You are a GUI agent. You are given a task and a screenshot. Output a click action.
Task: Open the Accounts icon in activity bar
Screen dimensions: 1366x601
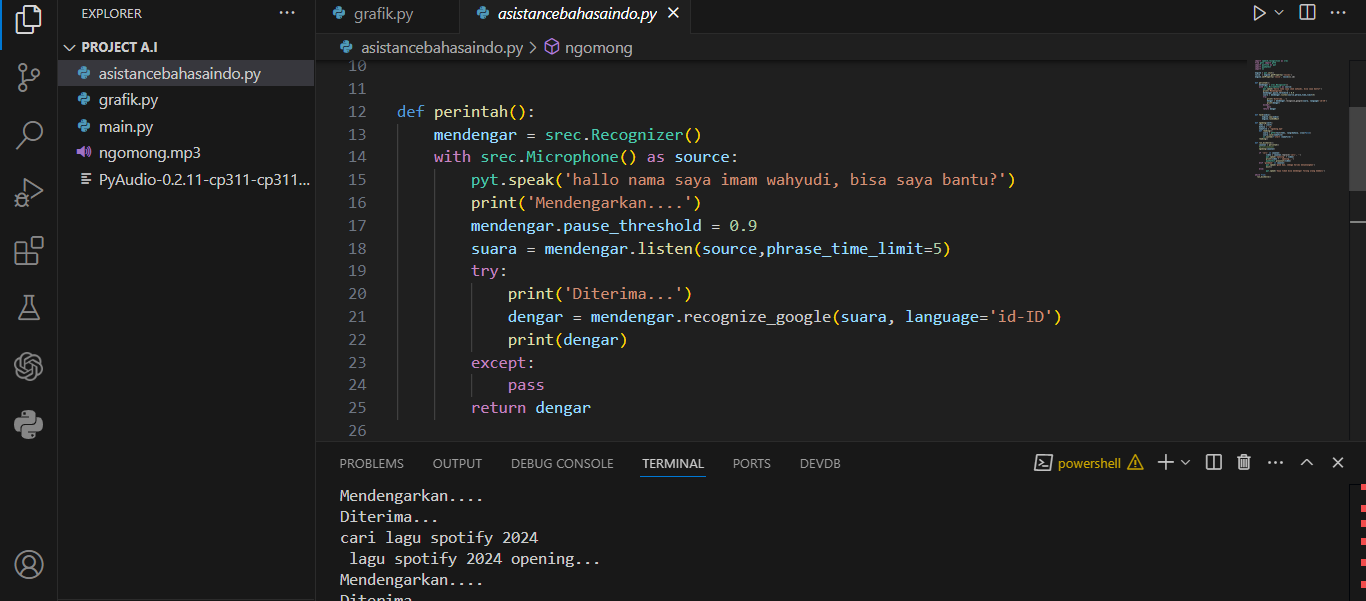coord(29,565)
